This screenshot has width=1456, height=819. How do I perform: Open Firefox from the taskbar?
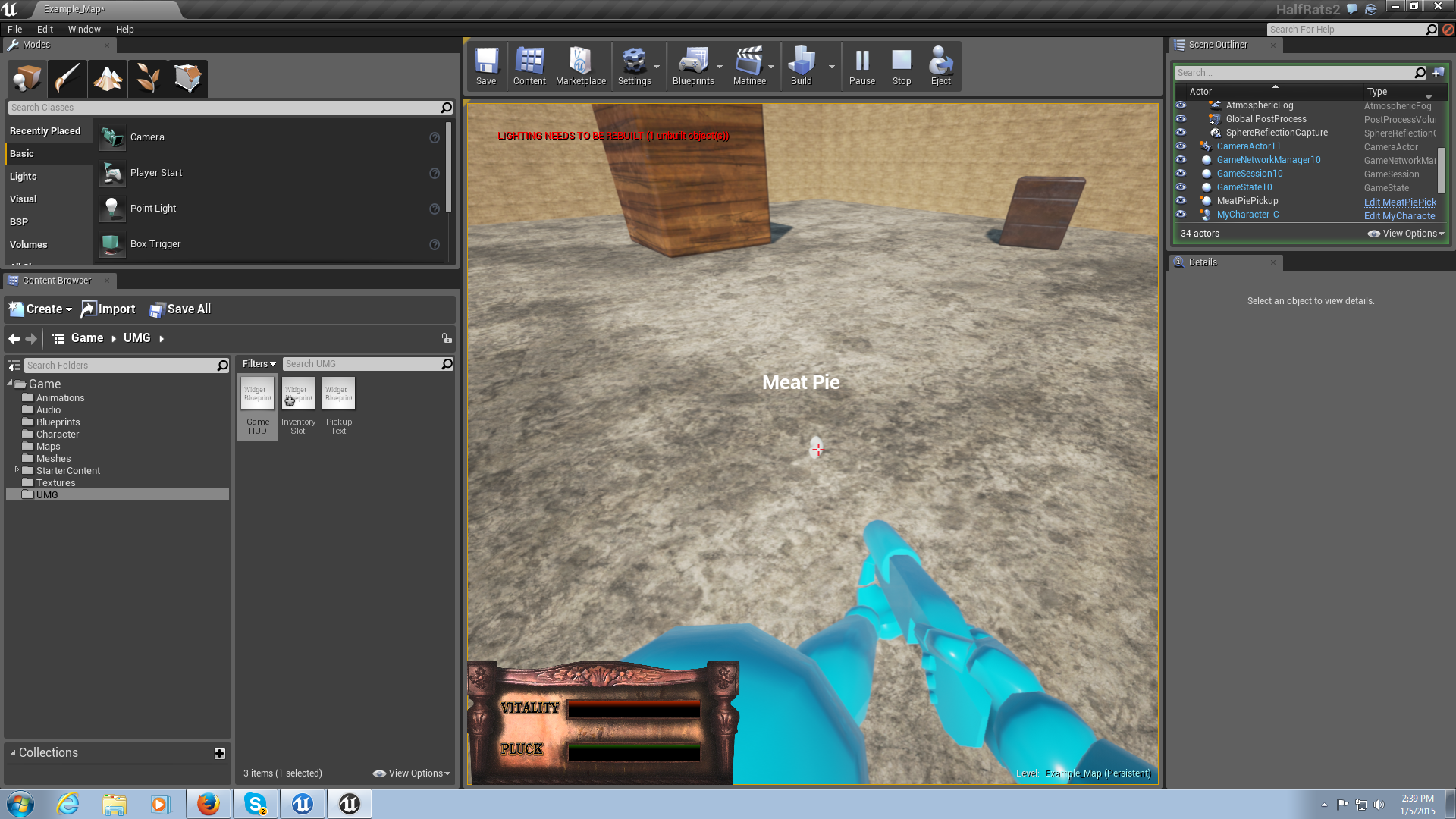point(208,804)
